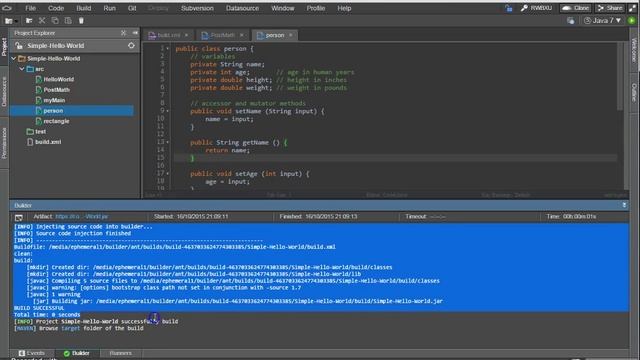Fold getName method at line 13

(167, 142)
